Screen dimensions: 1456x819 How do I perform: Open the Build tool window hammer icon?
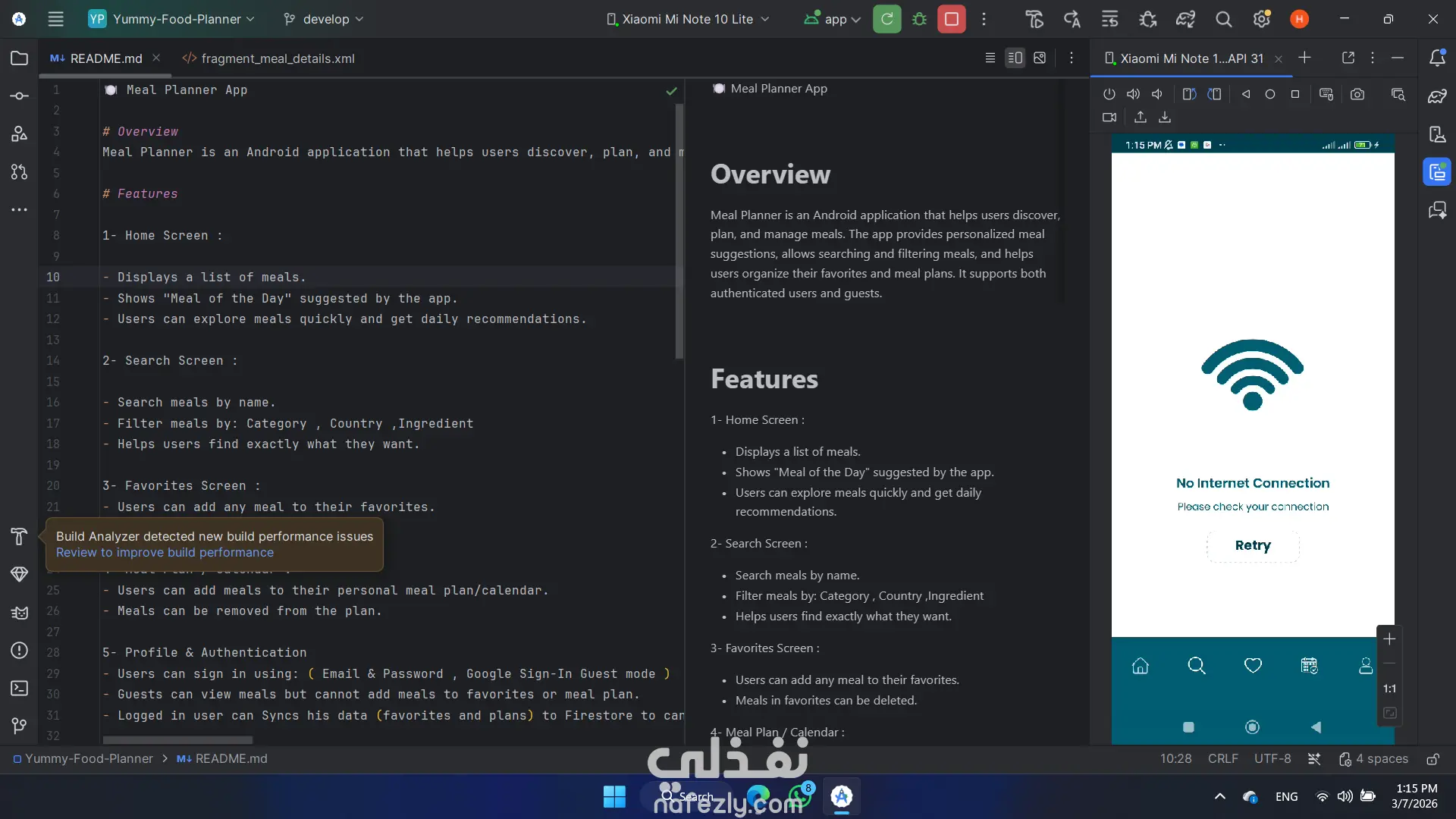19,537
